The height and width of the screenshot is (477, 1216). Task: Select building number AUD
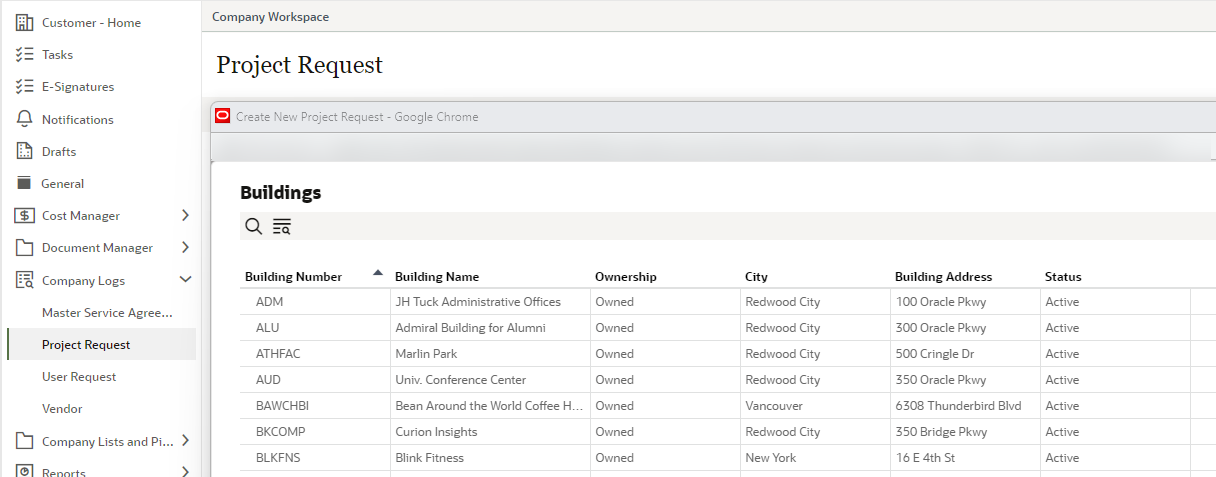(x=268, y=379)
